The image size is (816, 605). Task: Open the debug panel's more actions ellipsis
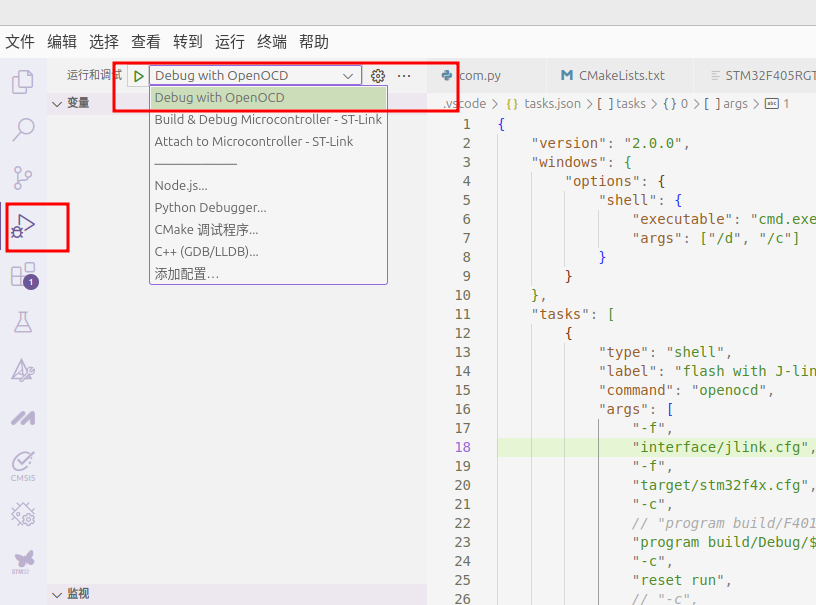tap(404, 76)
